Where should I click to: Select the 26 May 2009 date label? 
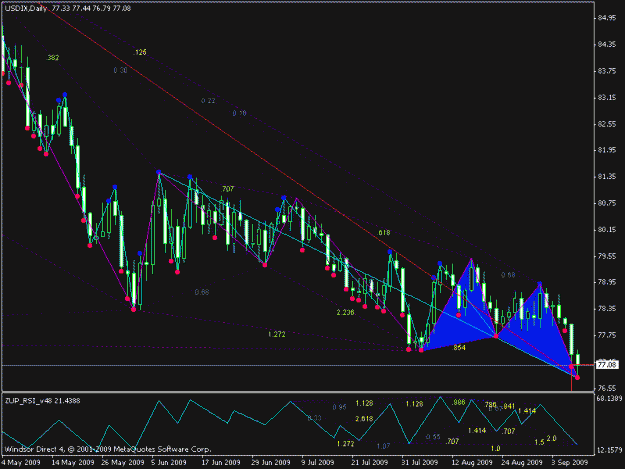click(123, 462)
